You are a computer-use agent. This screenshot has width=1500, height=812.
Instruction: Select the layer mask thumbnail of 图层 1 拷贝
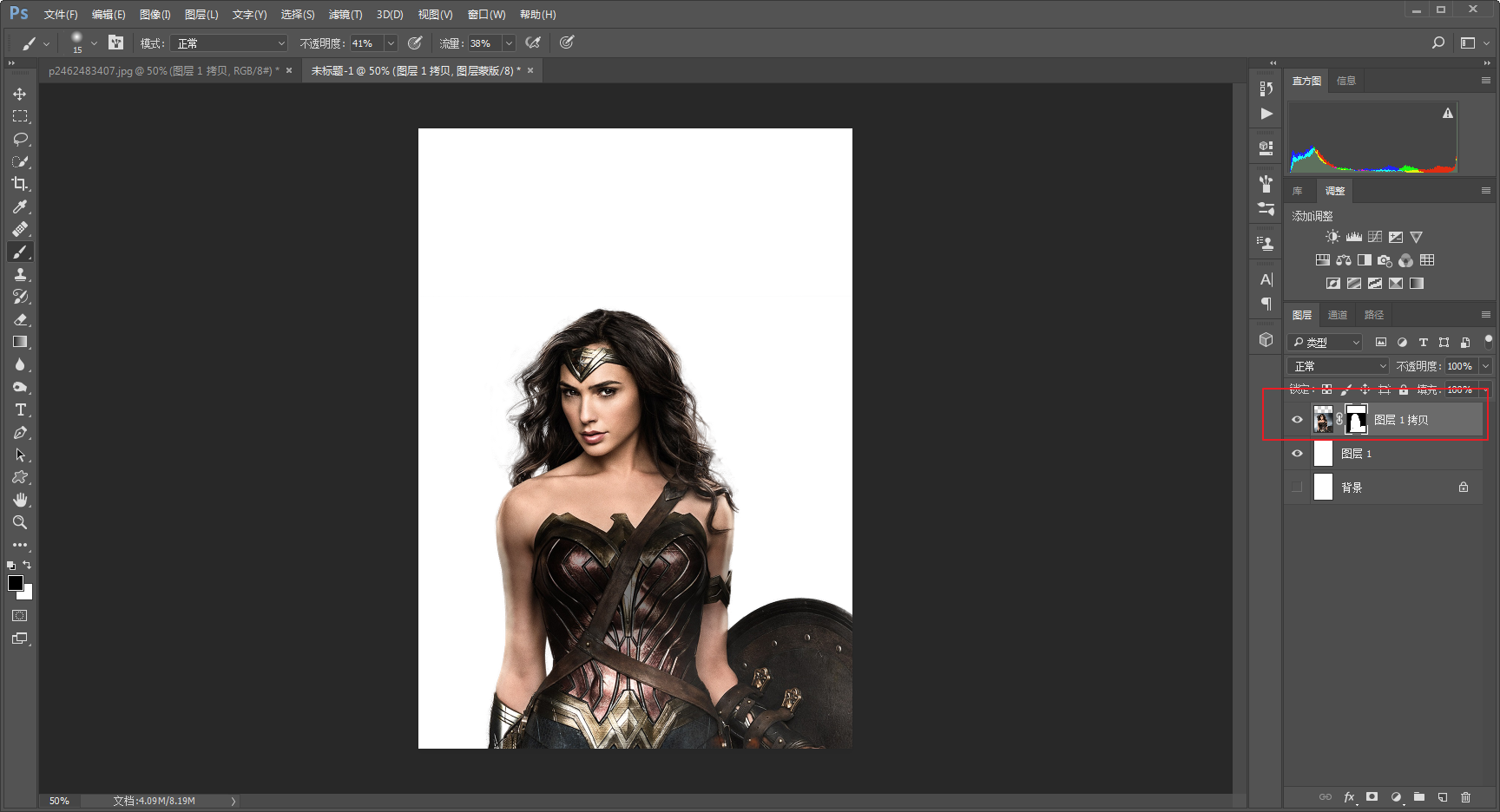1356,420
